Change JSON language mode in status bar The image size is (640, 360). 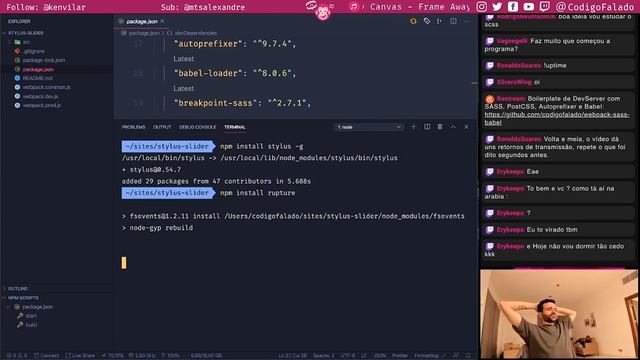[x=379, y=356]
